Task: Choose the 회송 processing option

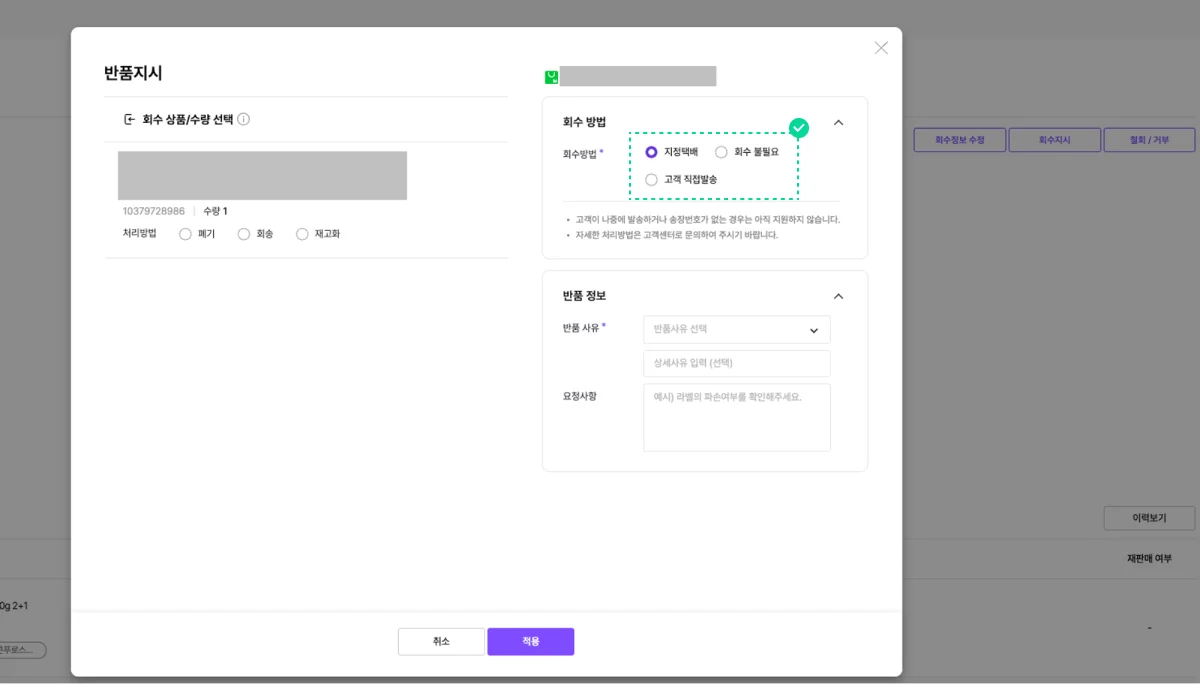Action: click(x=243, y=234)
